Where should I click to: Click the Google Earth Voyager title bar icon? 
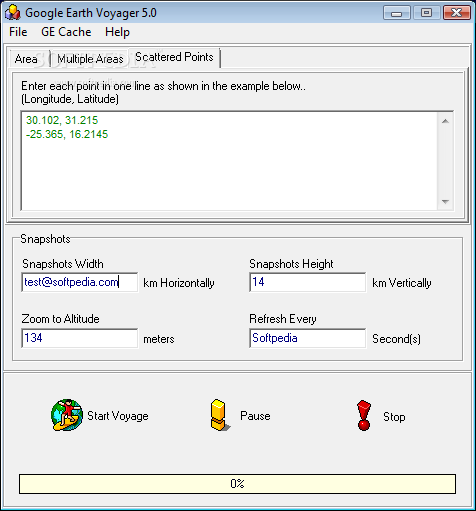point(13,13)
